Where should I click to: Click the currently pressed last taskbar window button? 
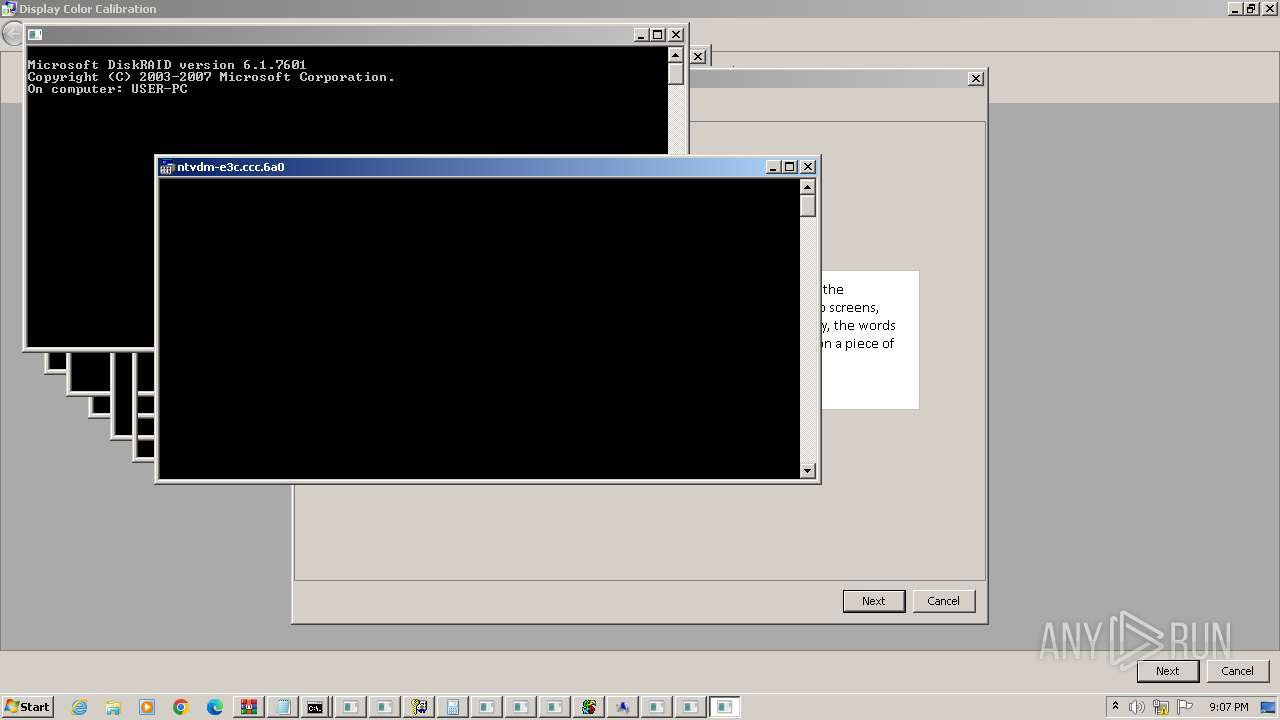(724, 707)
